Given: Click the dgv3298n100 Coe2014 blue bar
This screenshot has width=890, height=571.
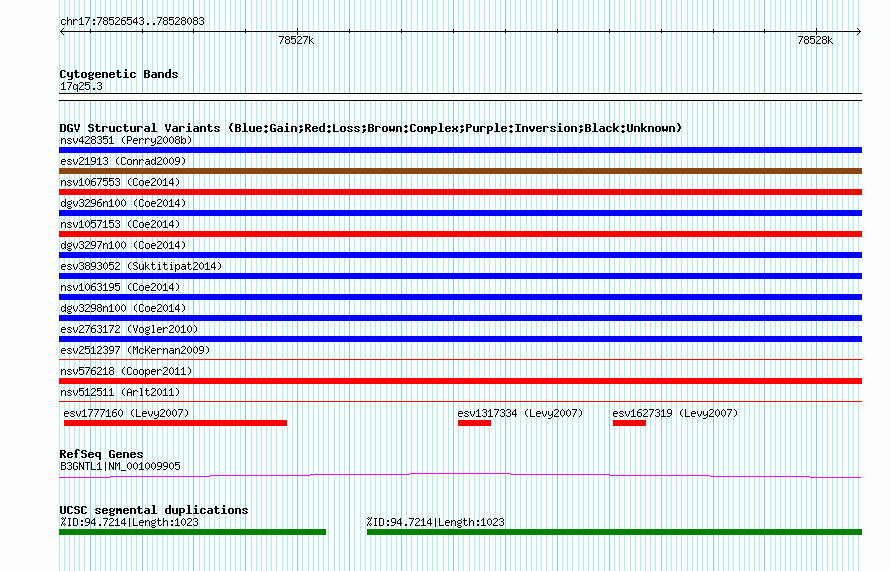Looking at the screenshot, I should coord(460,318).
